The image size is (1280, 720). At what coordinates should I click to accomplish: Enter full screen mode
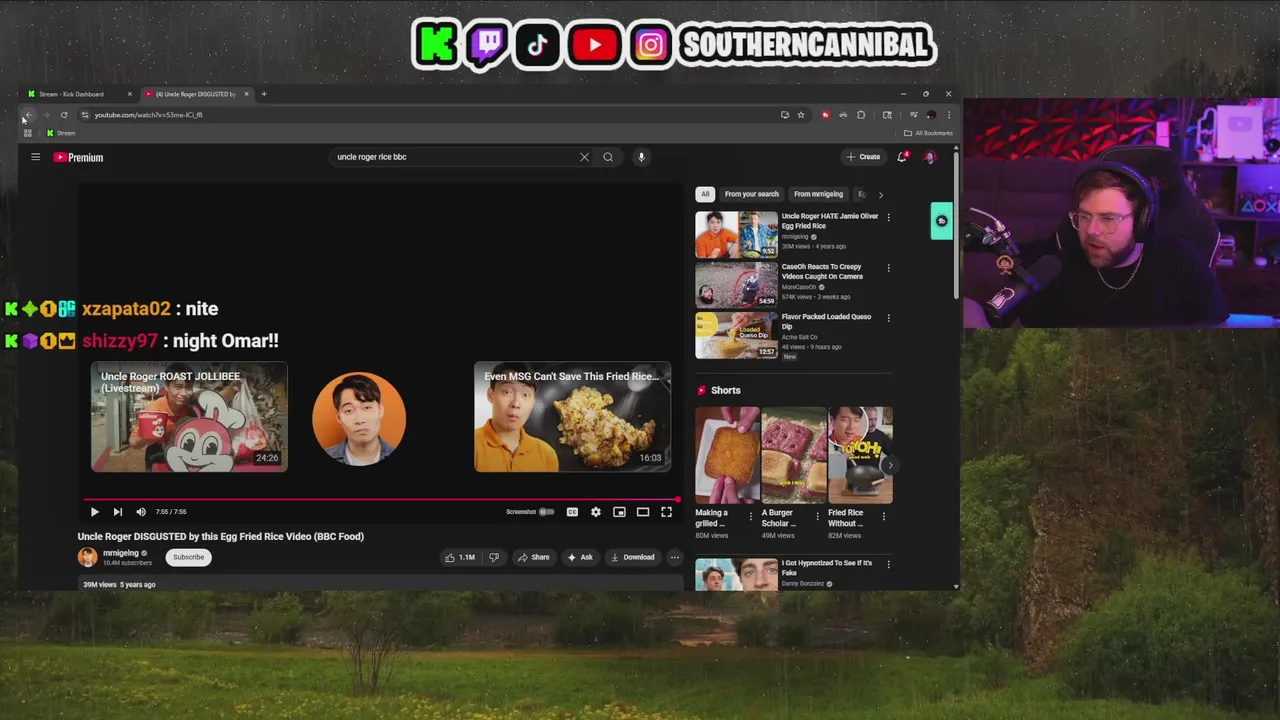point(667,512)
